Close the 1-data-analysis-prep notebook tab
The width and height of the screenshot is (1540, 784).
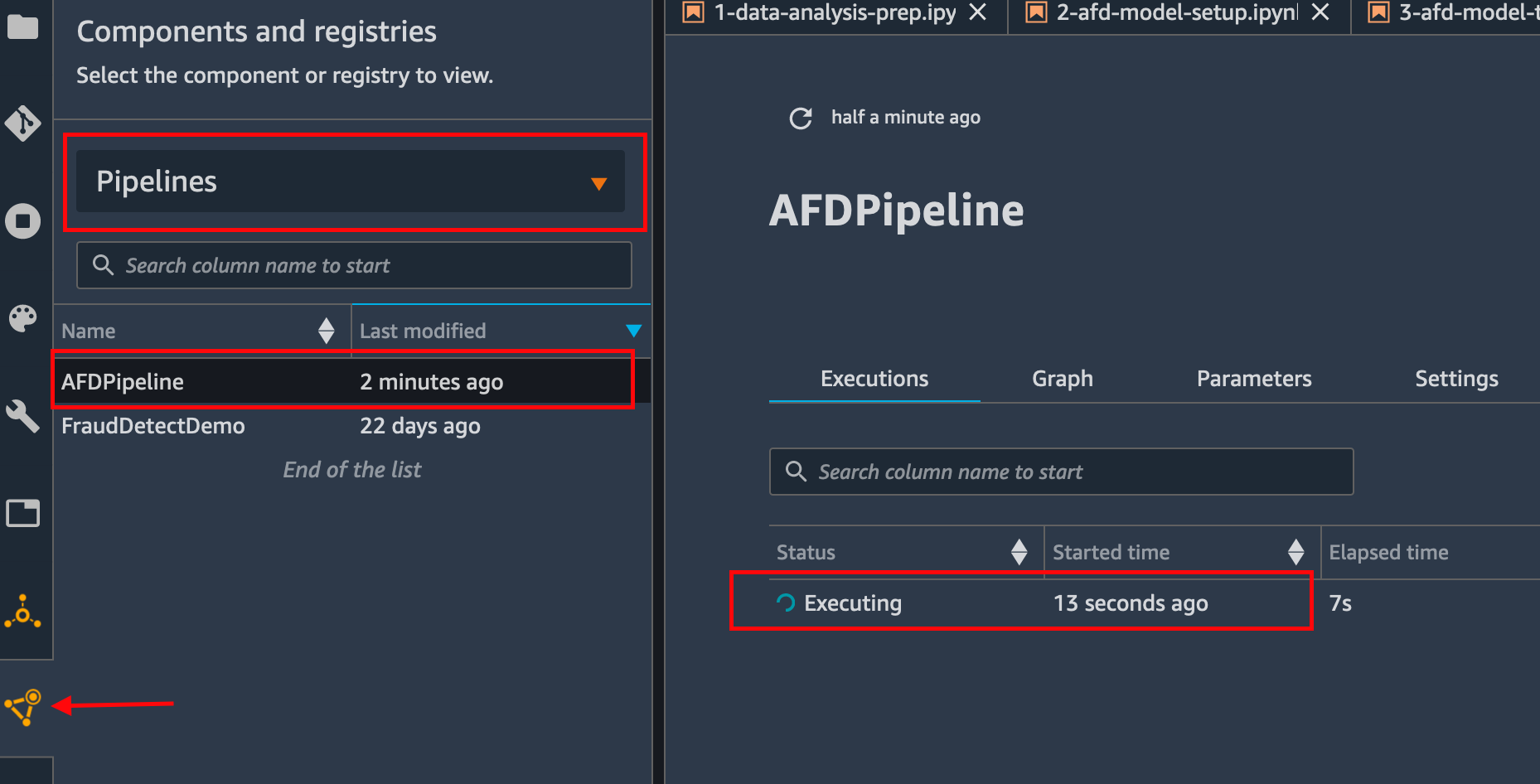click(978, 12)
